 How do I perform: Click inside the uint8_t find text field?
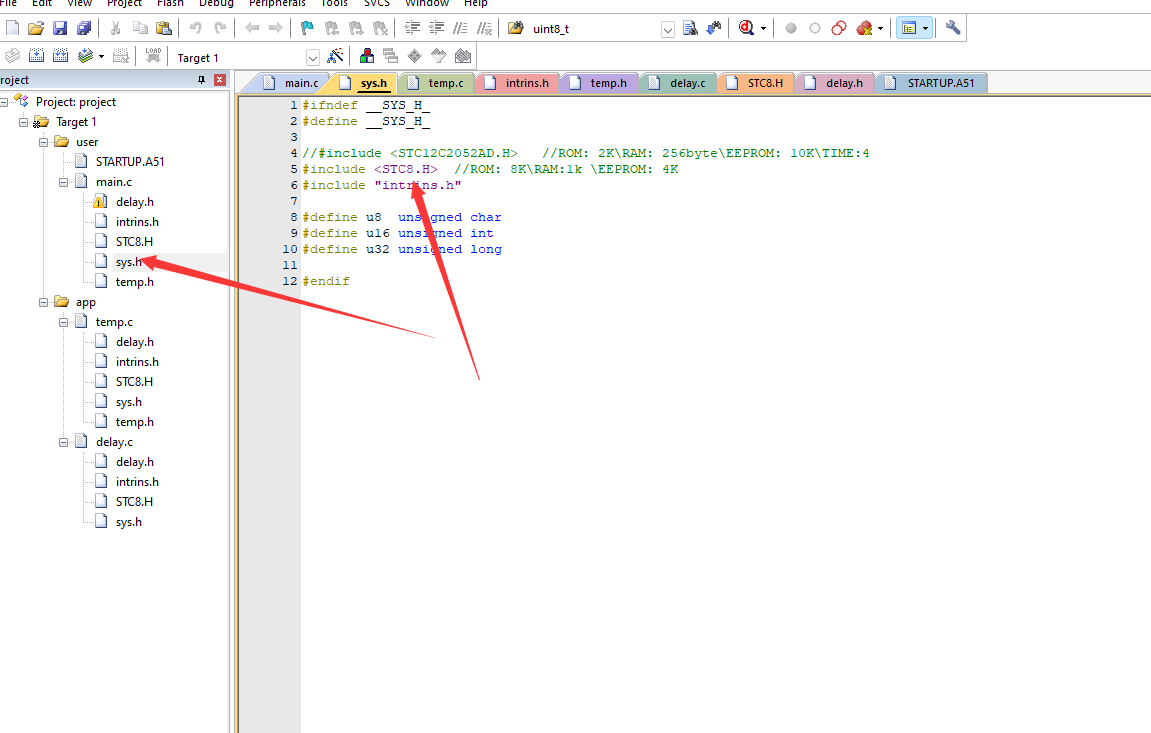point(595,29)
